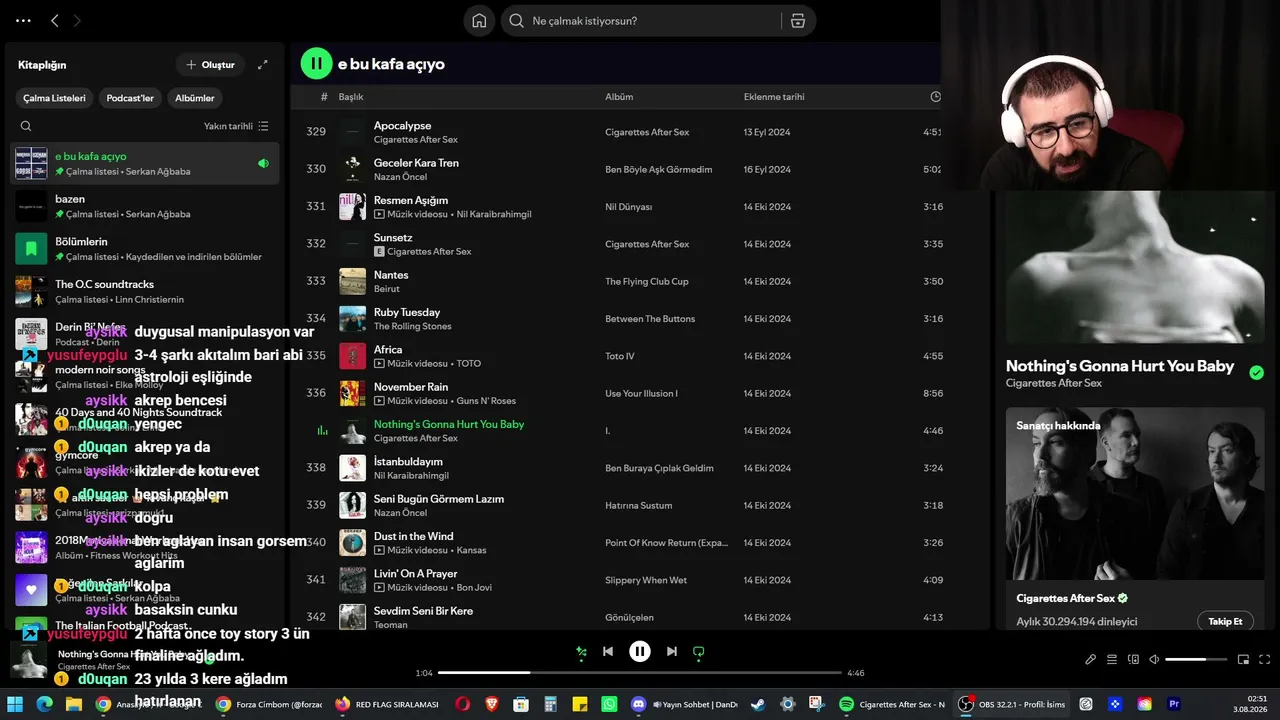Open Adobe Premiere Pro from the taskbar
The height and width of the screenshot is (720, 1280).
tap(1174, 704)
